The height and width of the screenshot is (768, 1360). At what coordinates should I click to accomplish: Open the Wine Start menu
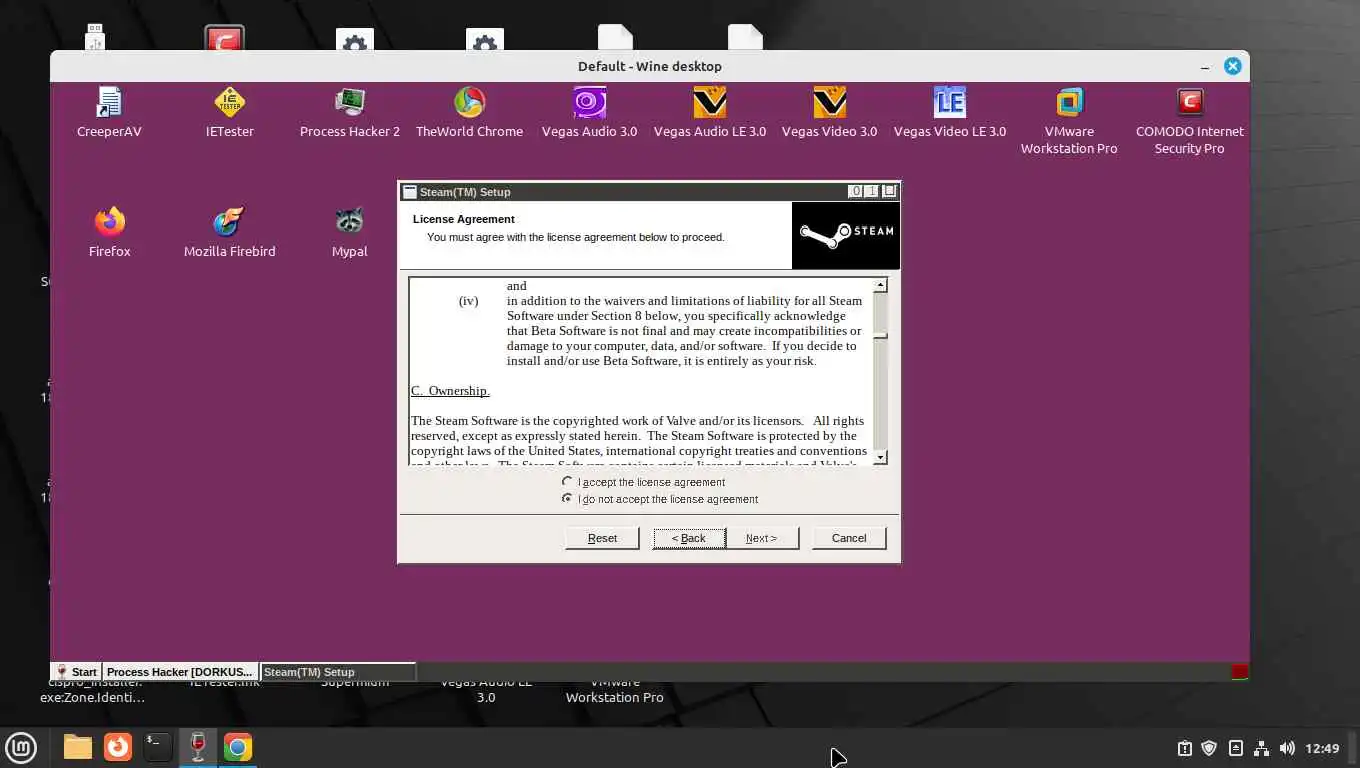[76, 672]
